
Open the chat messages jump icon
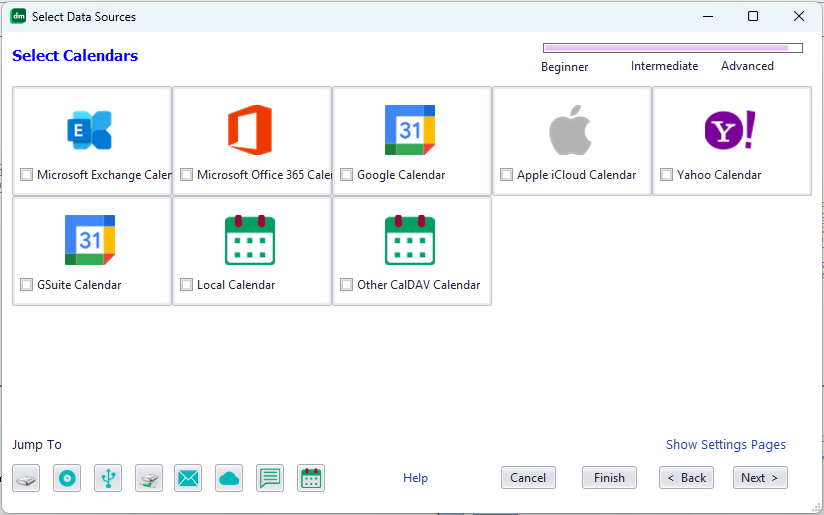[270, 478]
